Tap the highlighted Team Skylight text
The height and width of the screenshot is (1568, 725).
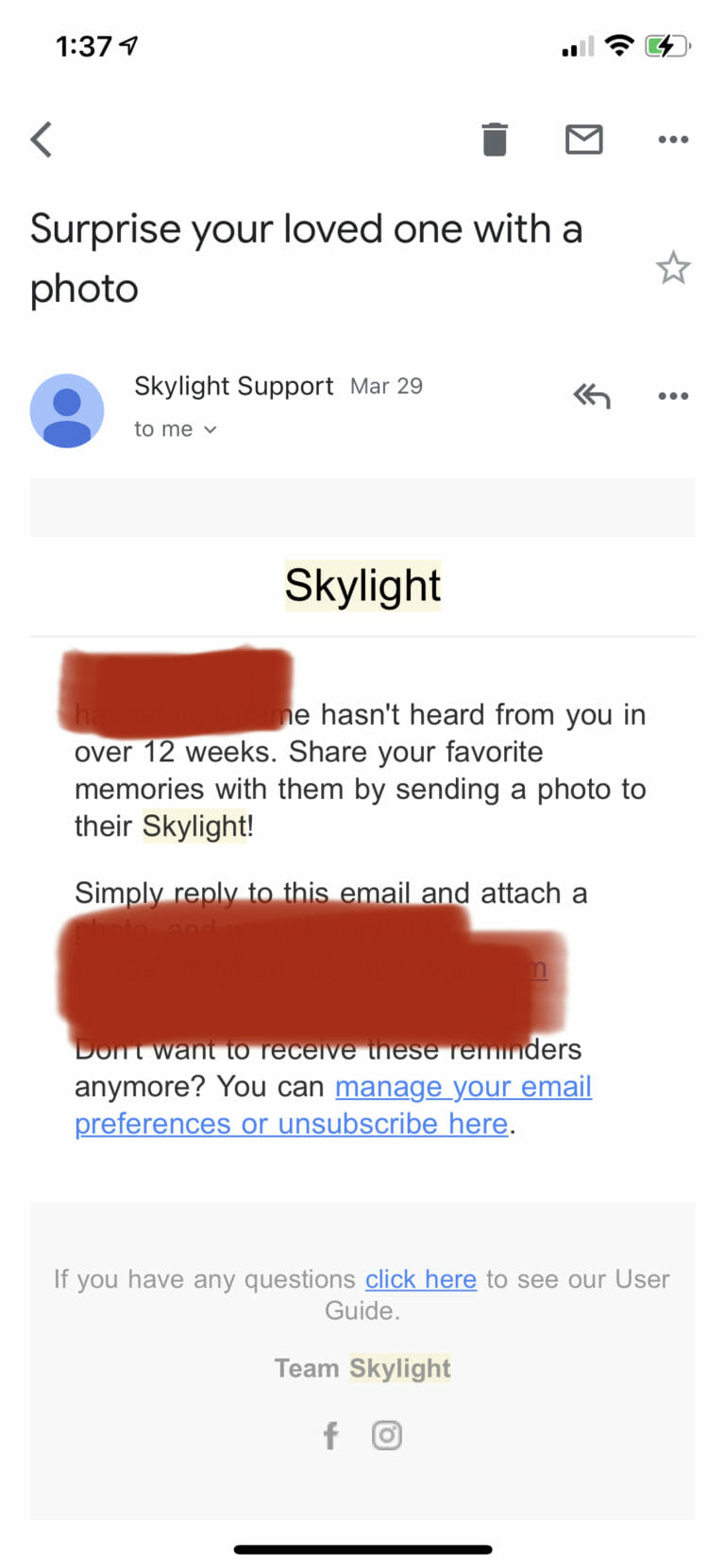(x=362, y=1368)
